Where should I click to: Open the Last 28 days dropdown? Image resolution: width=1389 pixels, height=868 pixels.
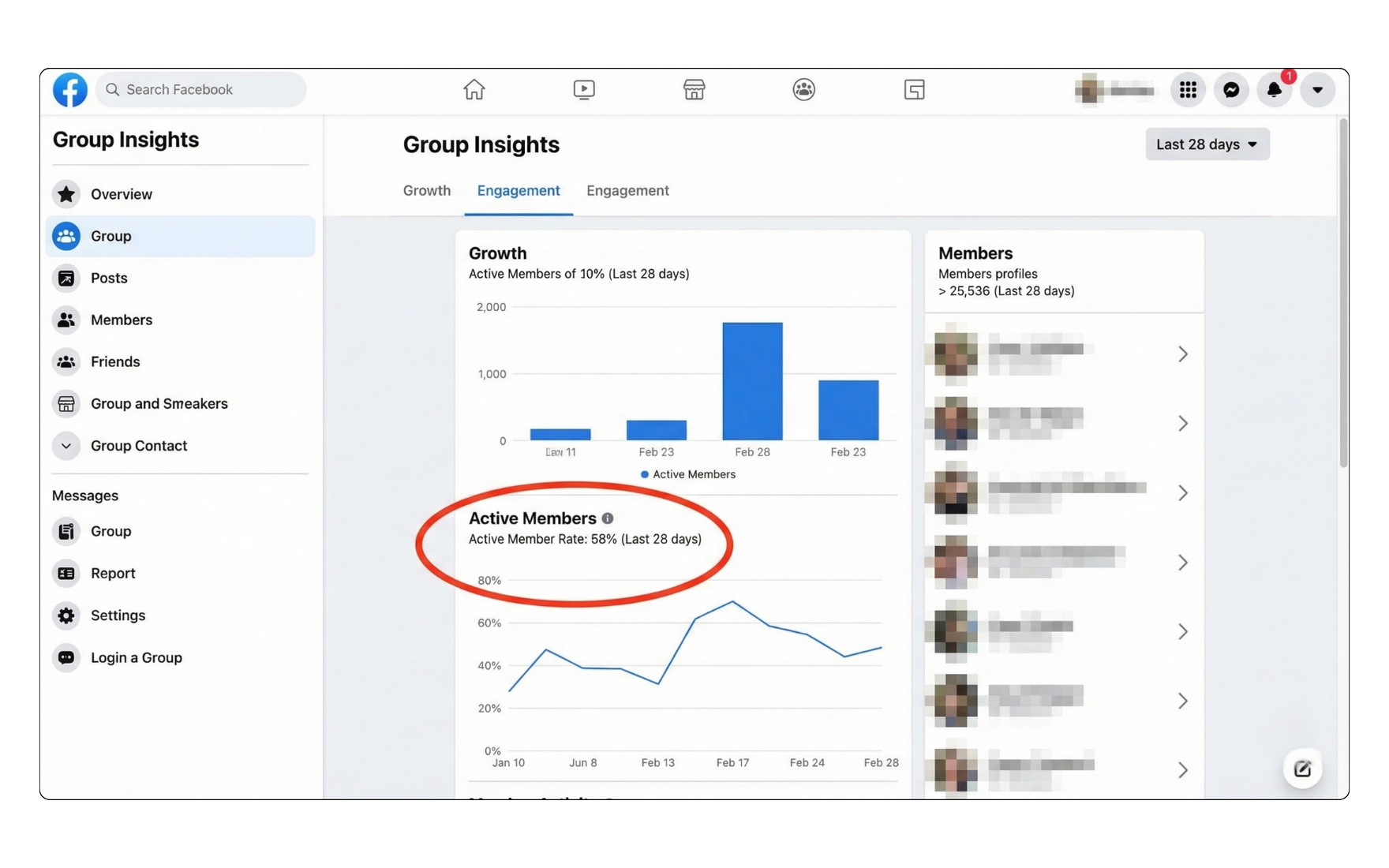(1207, 144)
